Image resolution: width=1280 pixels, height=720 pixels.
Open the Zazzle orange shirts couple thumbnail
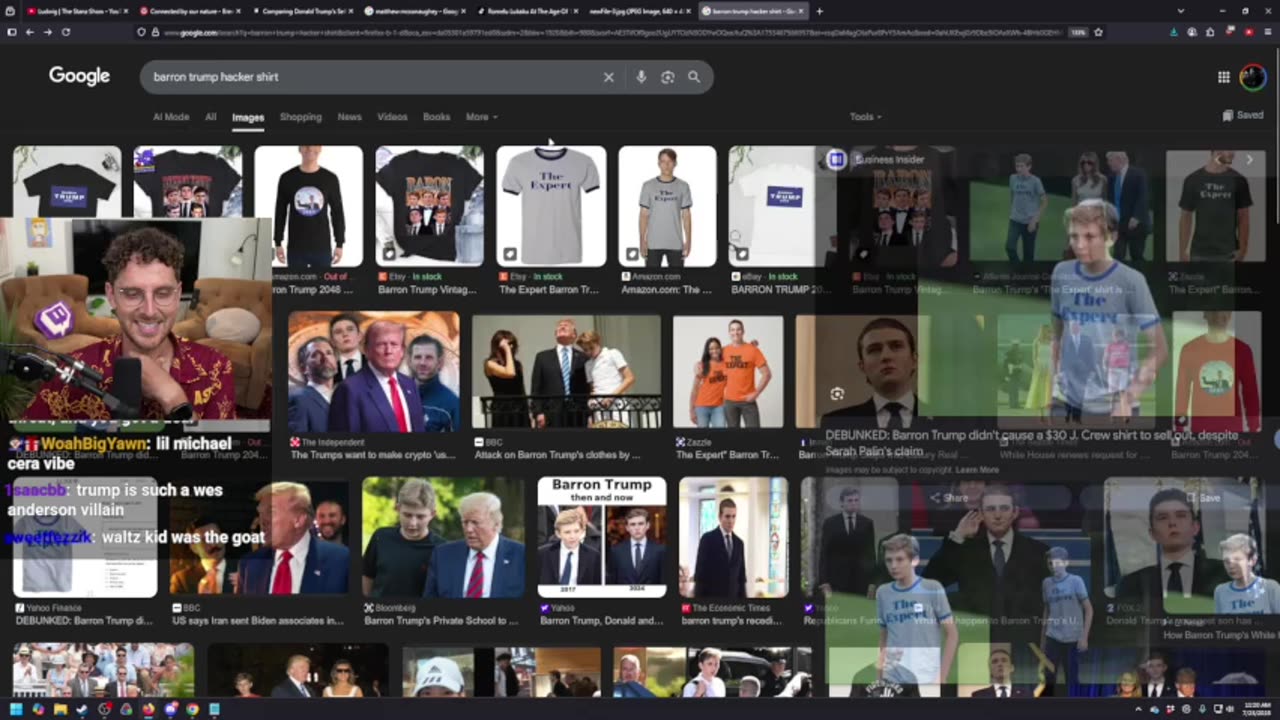[x=728, y=371]
